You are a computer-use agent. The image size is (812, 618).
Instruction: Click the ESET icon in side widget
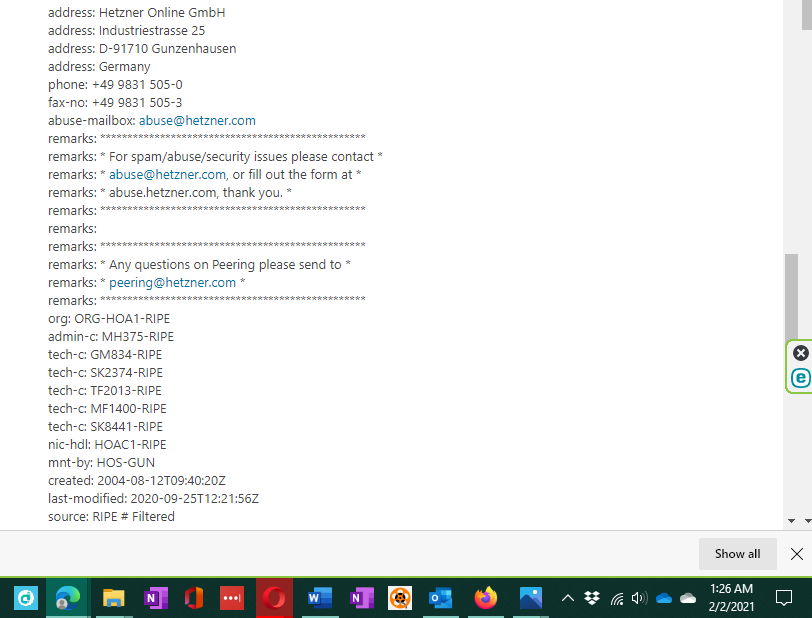pyautogui.click(x=800, y=378)
